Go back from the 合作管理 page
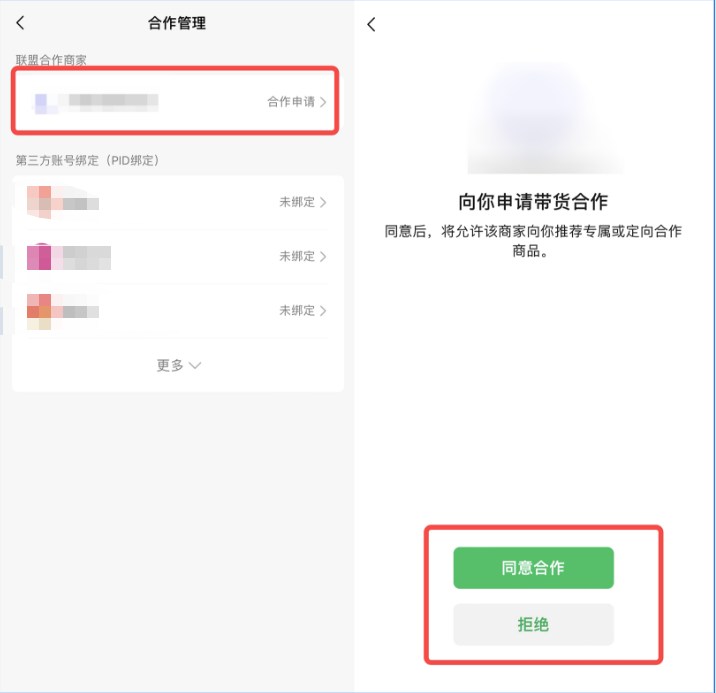This screenshot has width=716, height=693. pos(20,23)
